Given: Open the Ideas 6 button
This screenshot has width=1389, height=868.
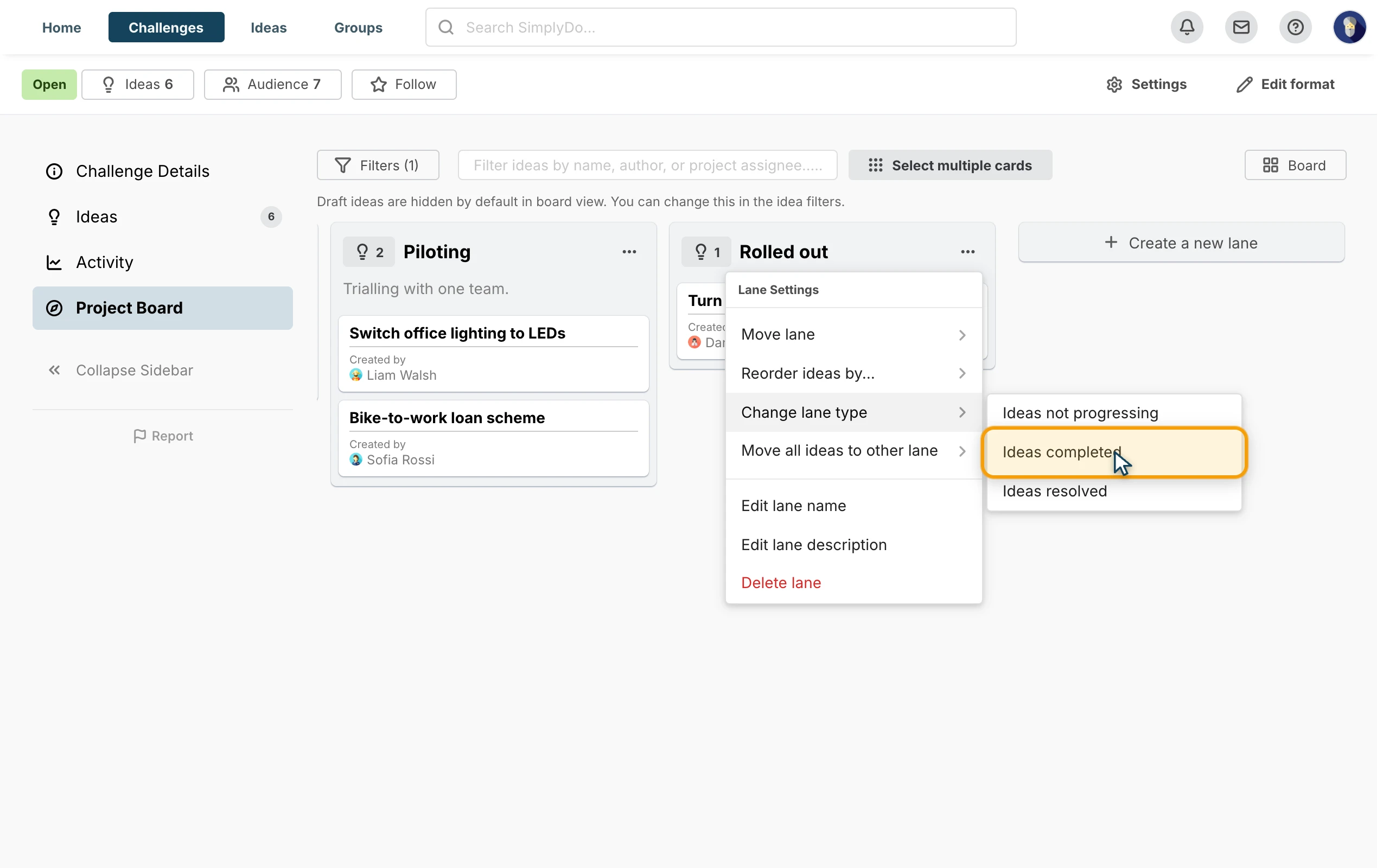Looking at the screenshot, I should click(x=138, y=85).
